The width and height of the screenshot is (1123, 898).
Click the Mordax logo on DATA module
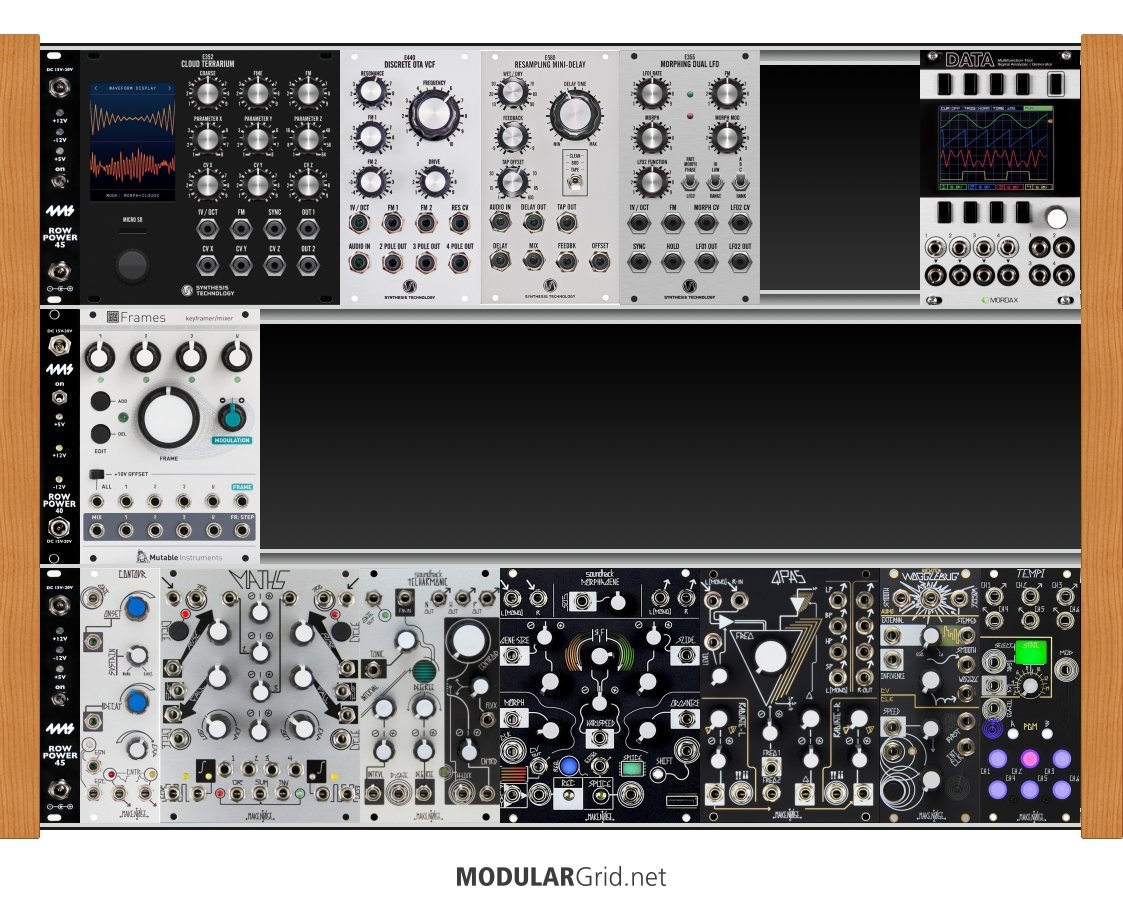click(x=1000, y=300)
